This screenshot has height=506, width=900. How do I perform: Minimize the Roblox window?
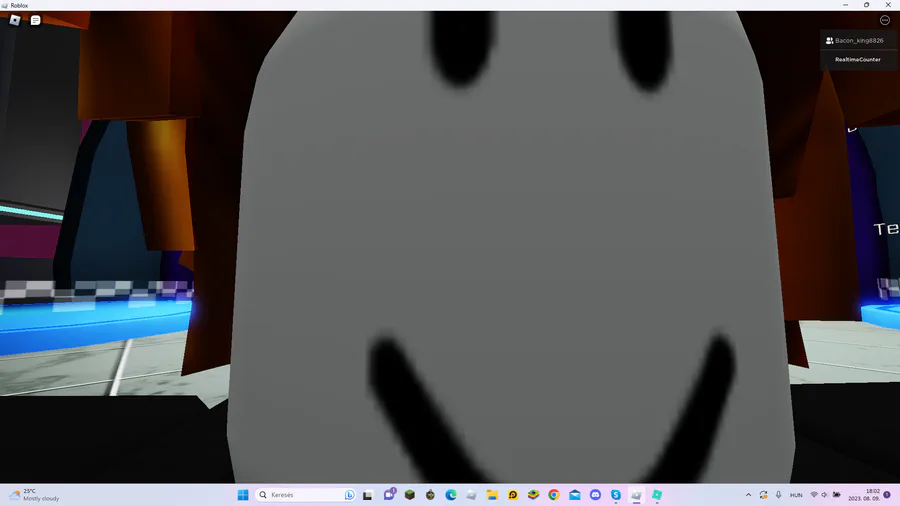845,5
